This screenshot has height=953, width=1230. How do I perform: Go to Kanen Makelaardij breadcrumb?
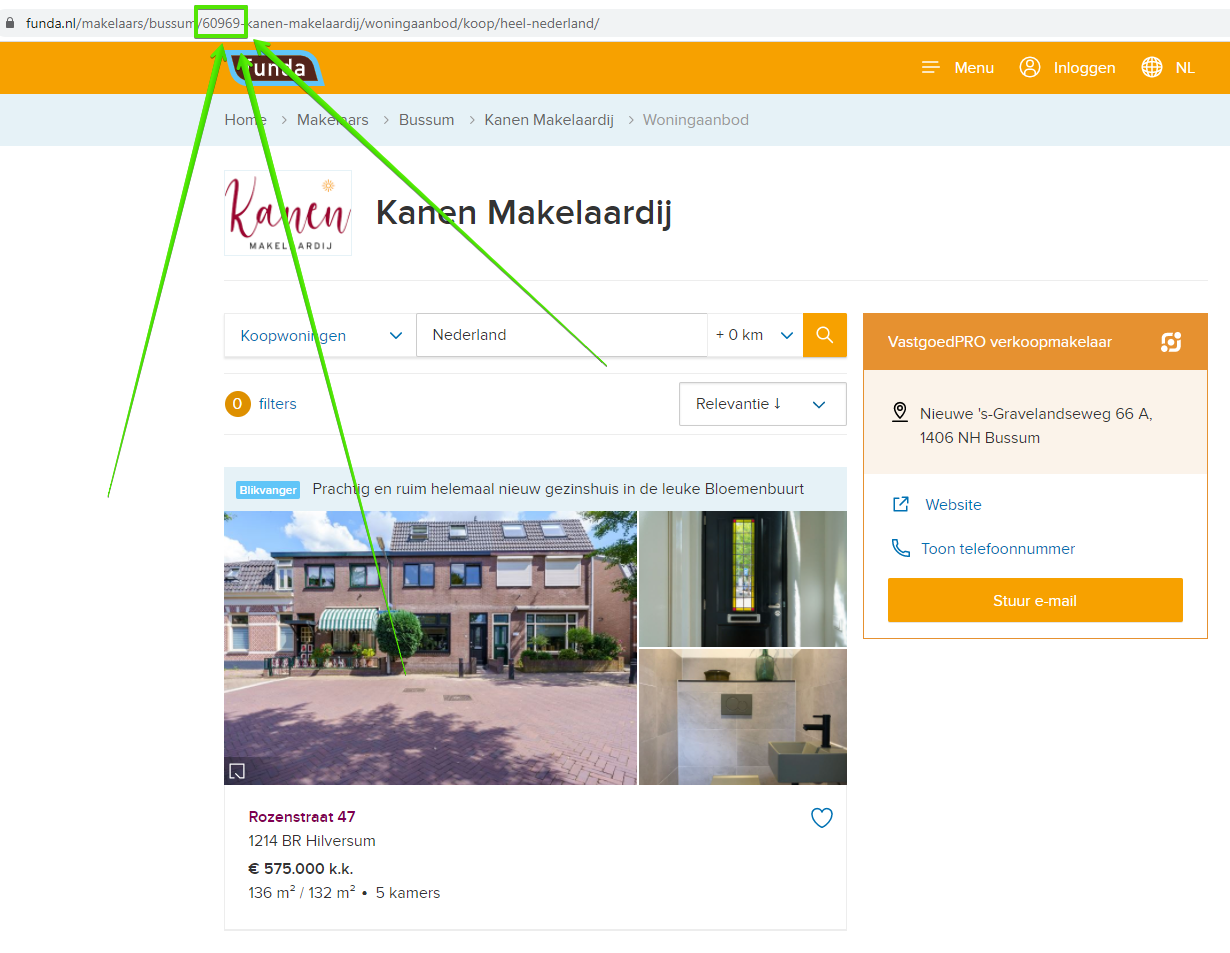coord(549,120)
